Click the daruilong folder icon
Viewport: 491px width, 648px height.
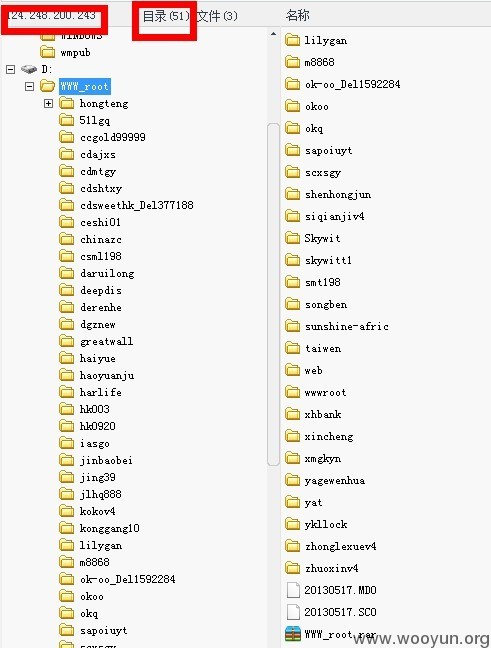click(x=67, y=273)
